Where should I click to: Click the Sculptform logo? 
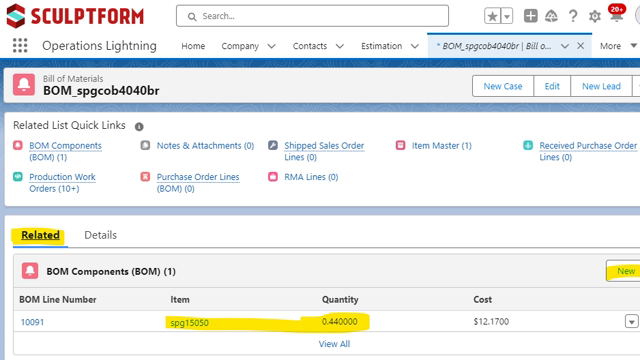pyautogui.click(x=76, y=16)
